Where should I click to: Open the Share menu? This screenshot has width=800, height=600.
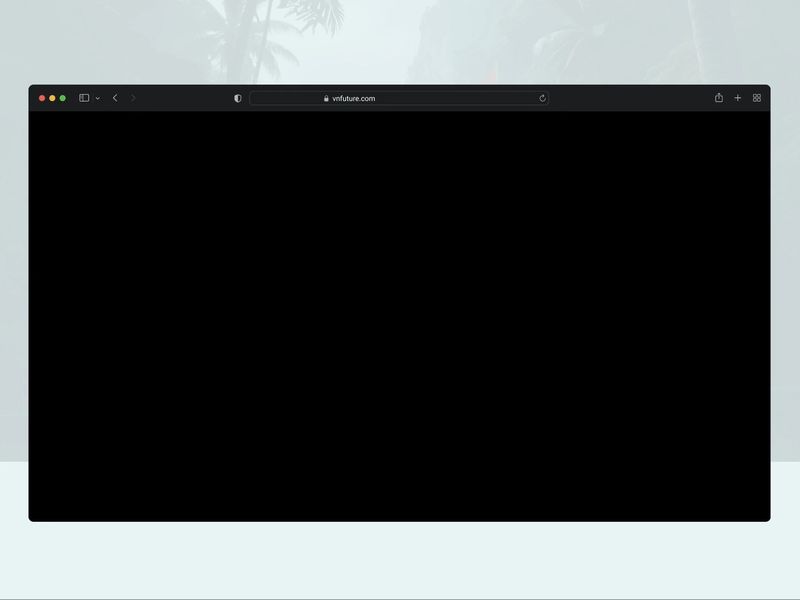click(719, 97)
